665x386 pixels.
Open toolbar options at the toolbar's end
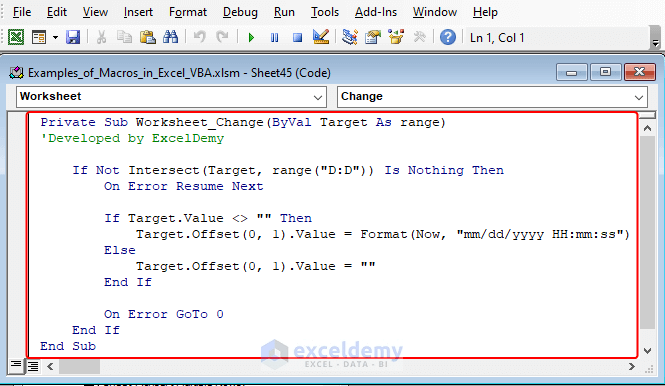(655, 38)
